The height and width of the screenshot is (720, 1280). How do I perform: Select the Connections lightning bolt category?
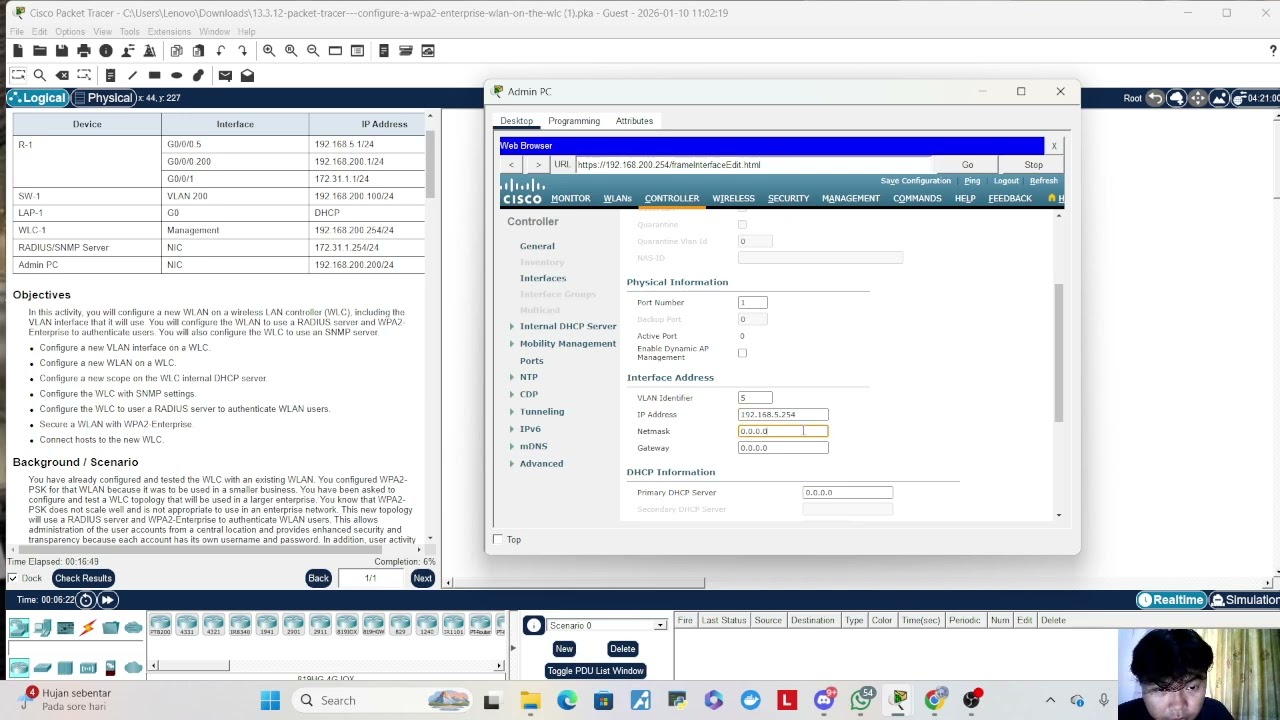pyautogui.click(x=88, y=628)
